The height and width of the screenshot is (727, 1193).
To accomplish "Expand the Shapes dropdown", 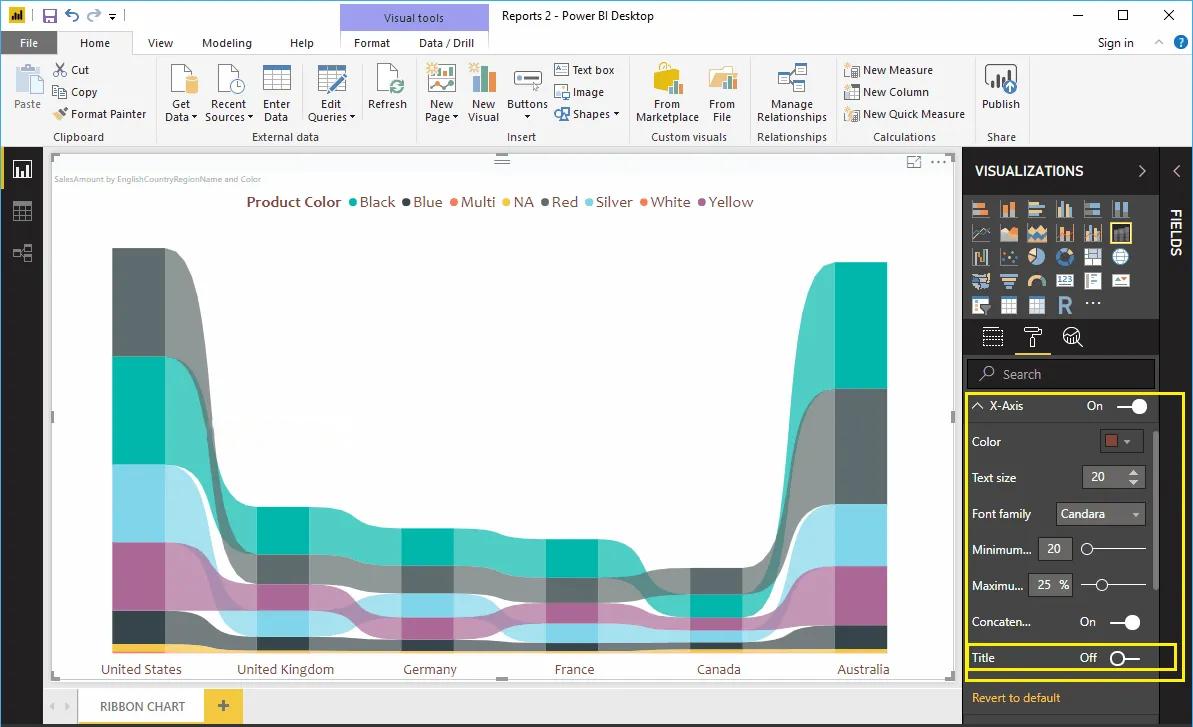I will click(587, 114).
